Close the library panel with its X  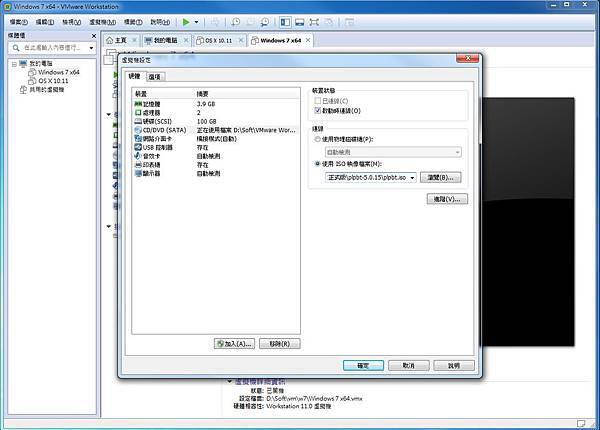pos(94,36)
